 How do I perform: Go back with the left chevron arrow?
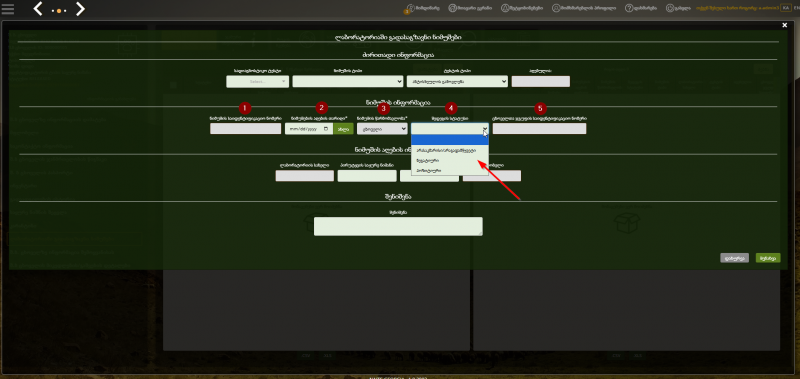click(x=38, y=9)
